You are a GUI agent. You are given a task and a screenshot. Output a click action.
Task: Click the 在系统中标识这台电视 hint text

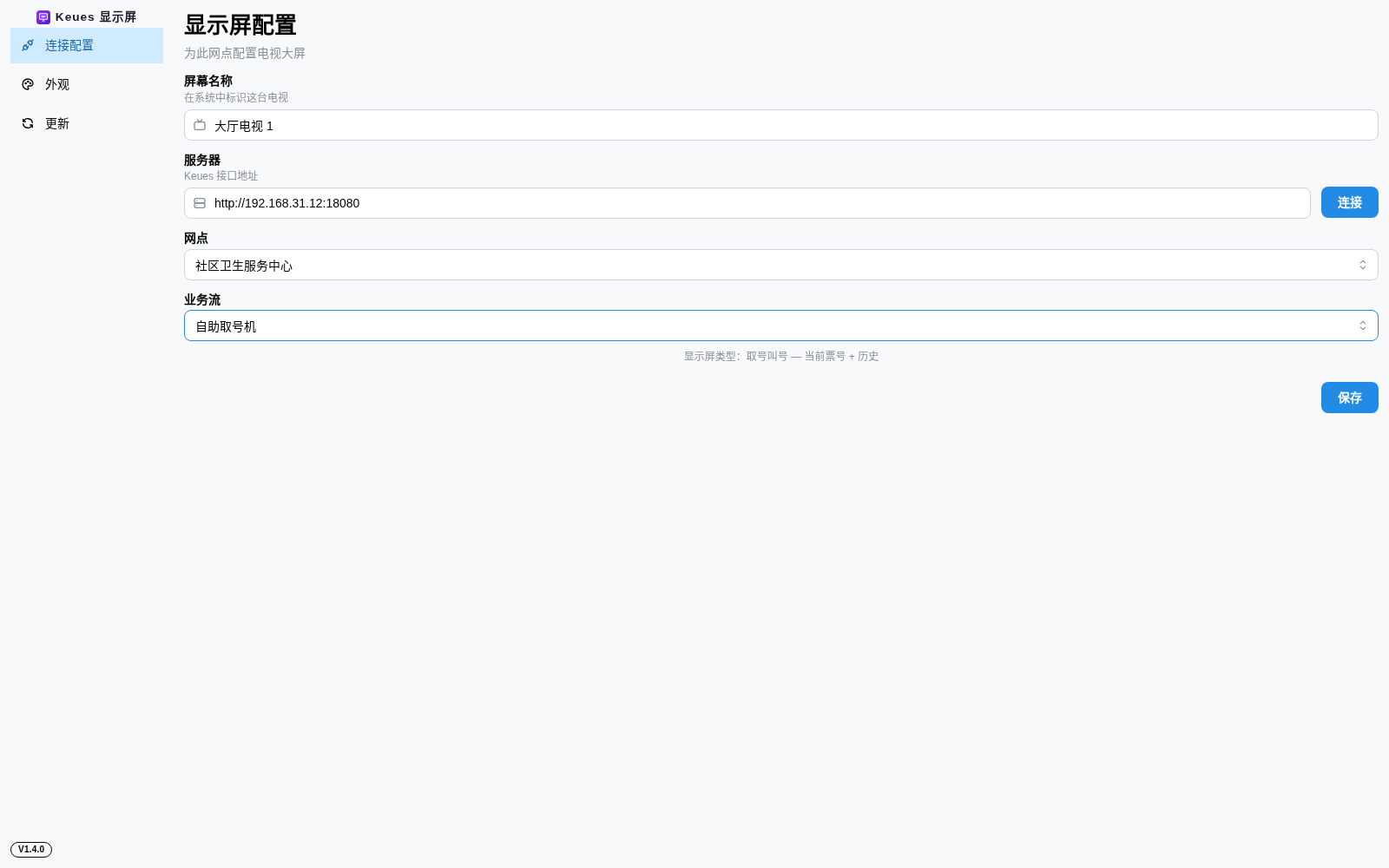[236, 97]
